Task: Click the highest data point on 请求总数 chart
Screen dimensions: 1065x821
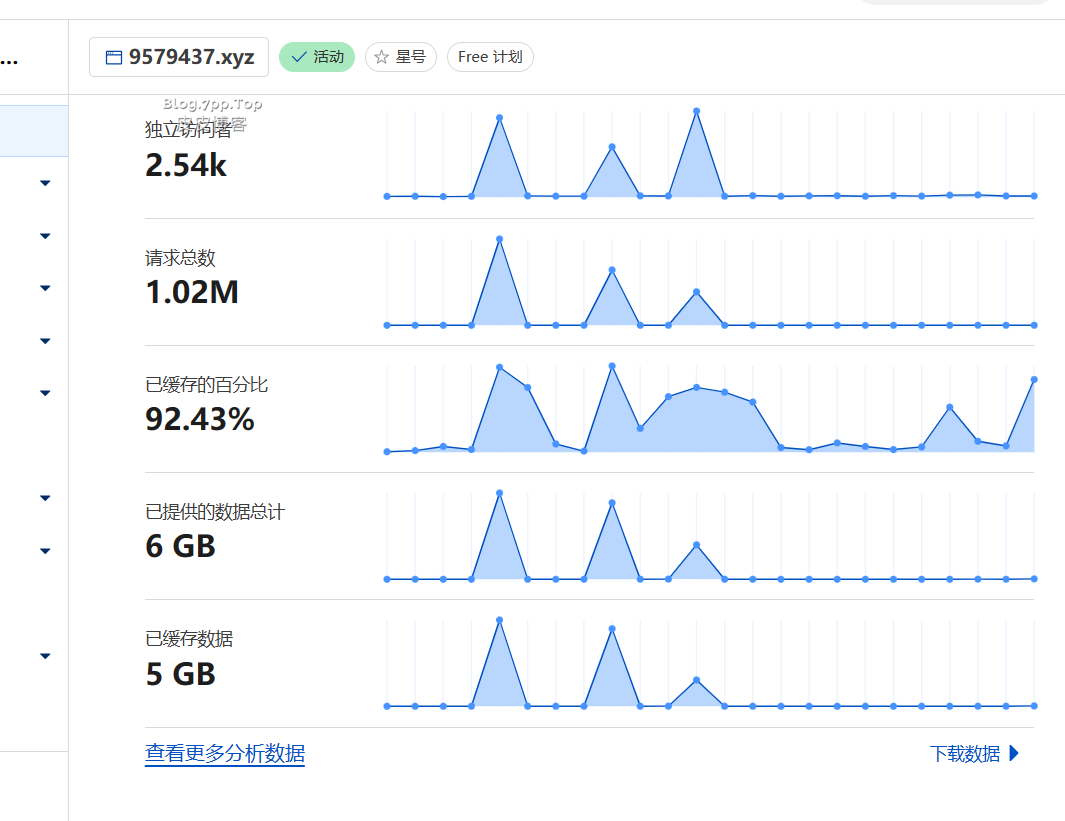Action: click(499, 239)
